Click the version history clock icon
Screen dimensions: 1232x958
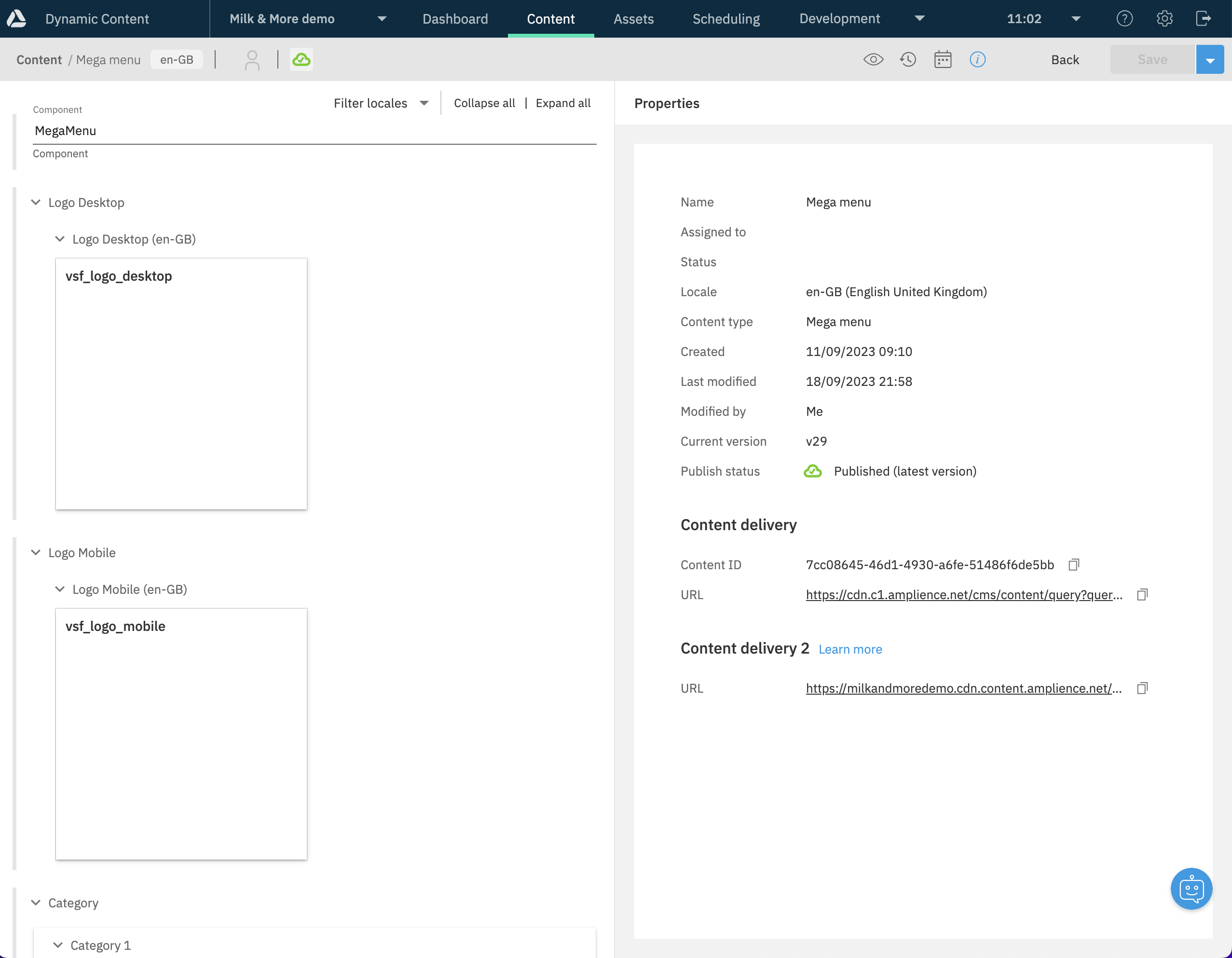click(x=908, y=59)
